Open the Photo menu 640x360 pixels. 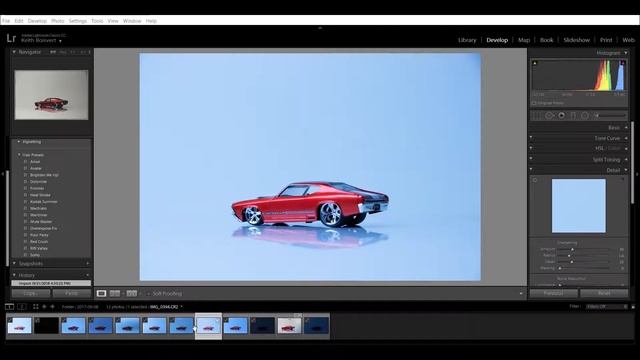58,21
